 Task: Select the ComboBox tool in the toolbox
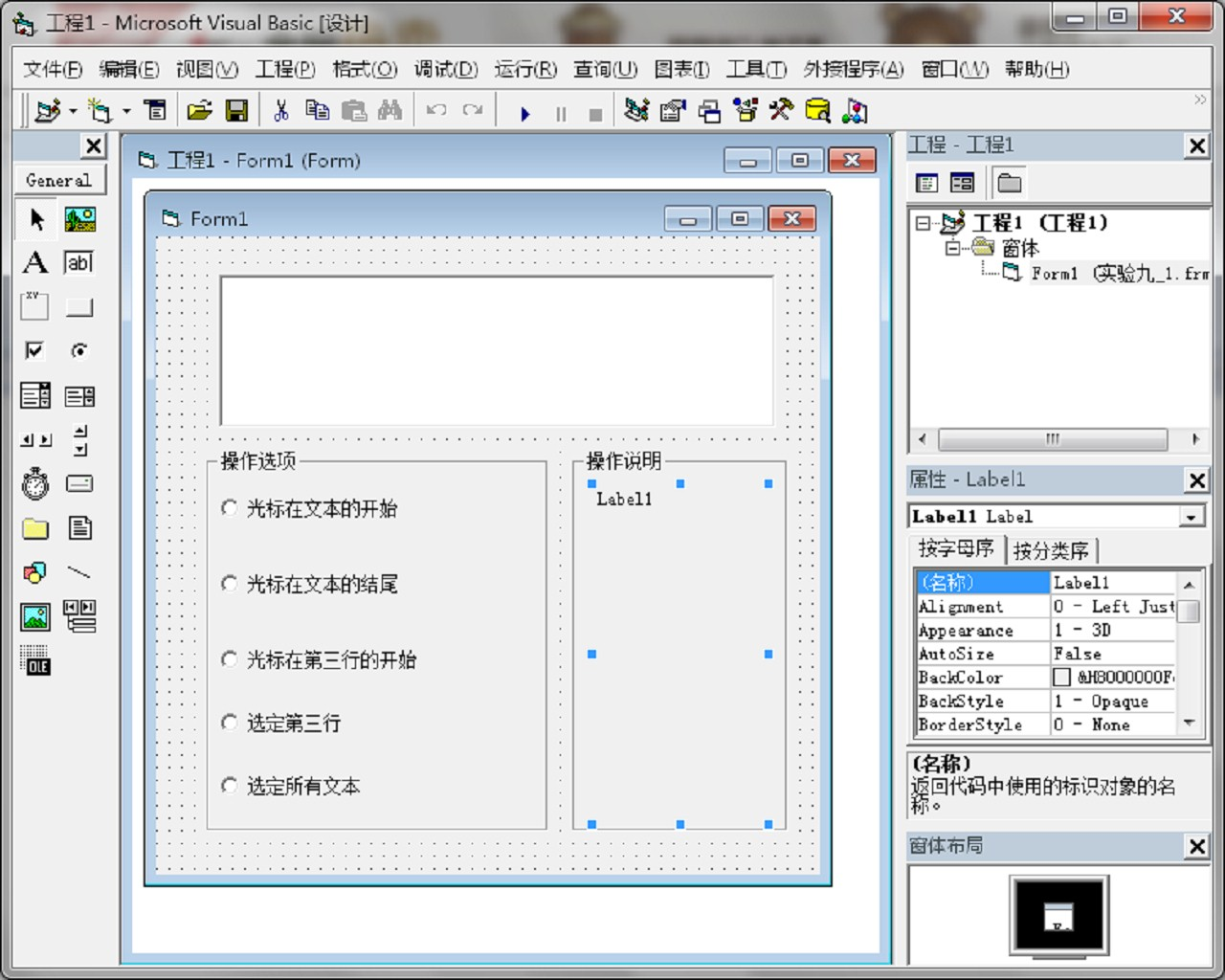pyautogui.click(x=35, y=395)
